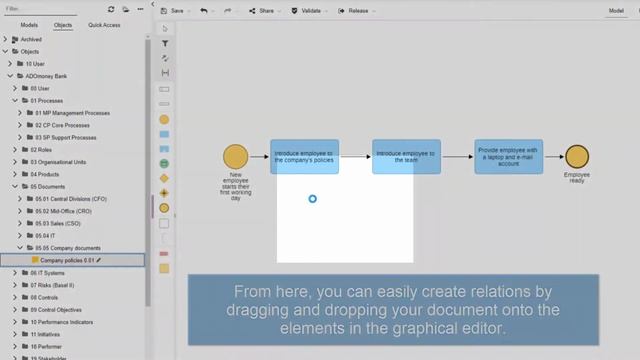
Task: Select the green circle intermediate event shape
Action: [164, 164]
